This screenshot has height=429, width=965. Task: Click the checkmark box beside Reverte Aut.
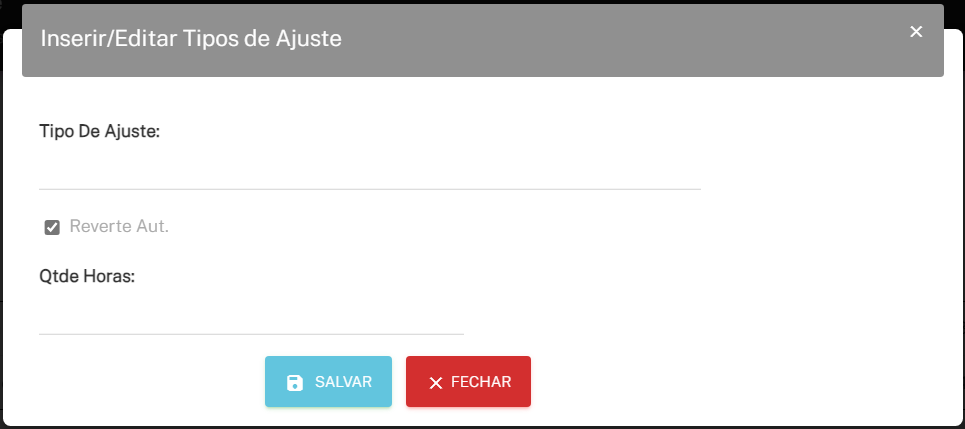point(52,228)
